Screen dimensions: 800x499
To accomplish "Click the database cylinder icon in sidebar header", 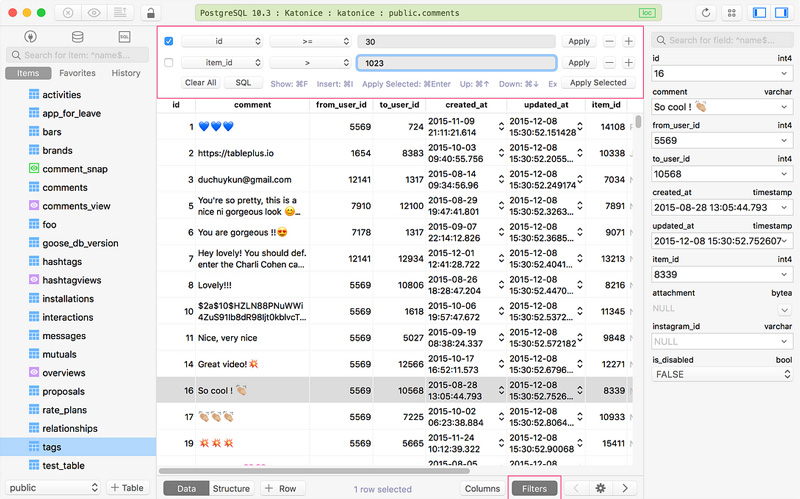I will pyautogui.click(x=78, y=37).
